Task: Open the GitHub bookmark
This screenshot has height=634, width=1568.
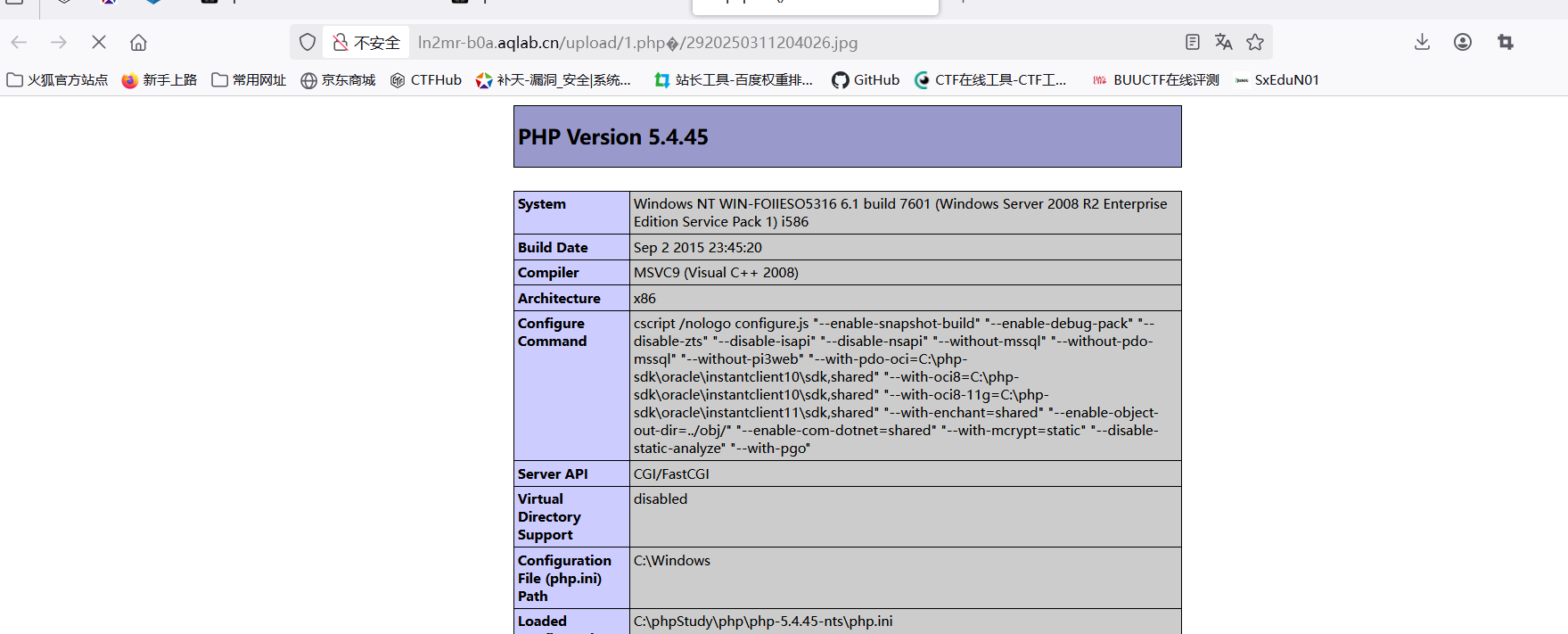Action: click(x=866, y=80)
